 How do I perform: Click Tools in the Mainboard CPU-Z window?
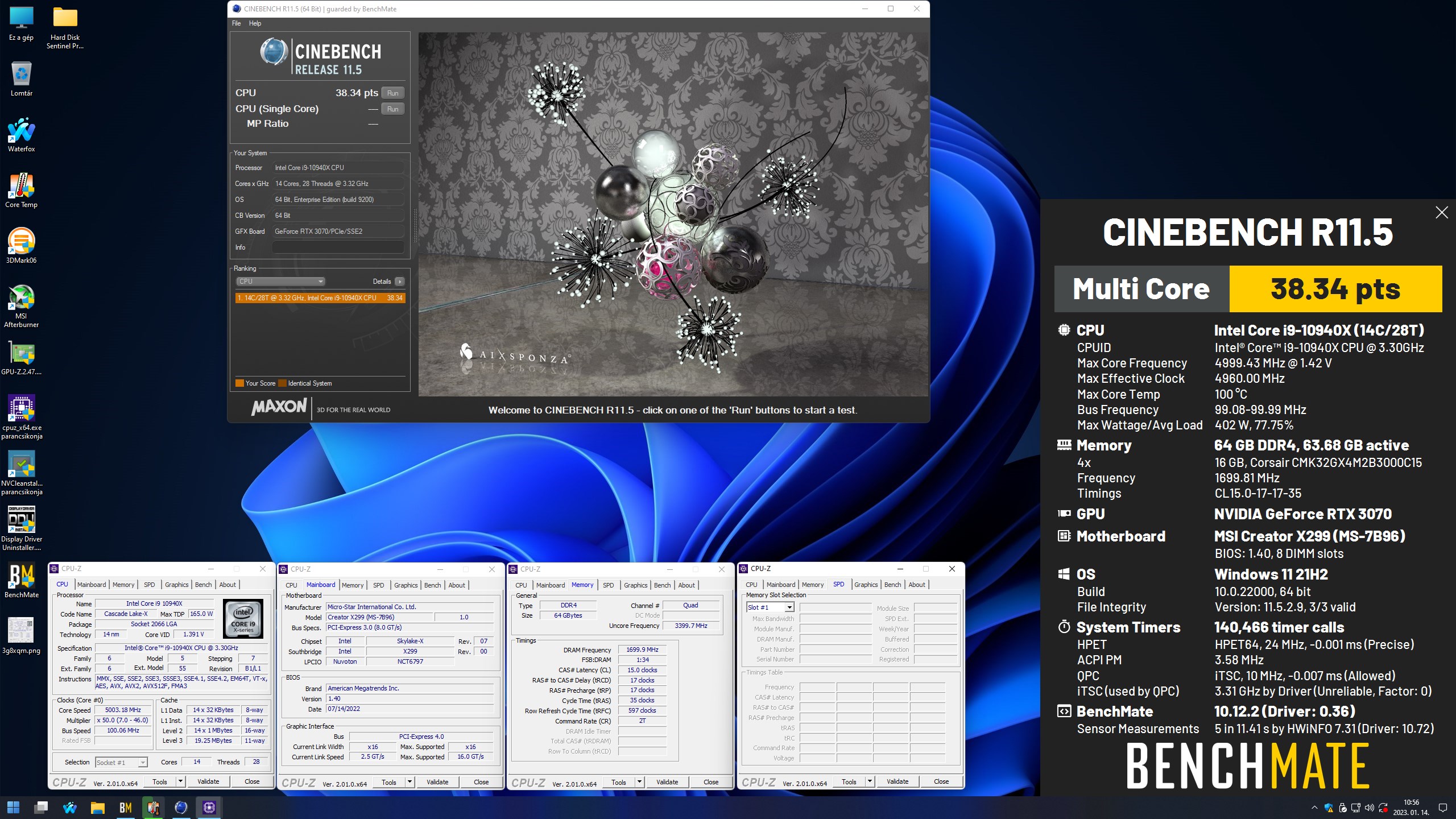389,782
